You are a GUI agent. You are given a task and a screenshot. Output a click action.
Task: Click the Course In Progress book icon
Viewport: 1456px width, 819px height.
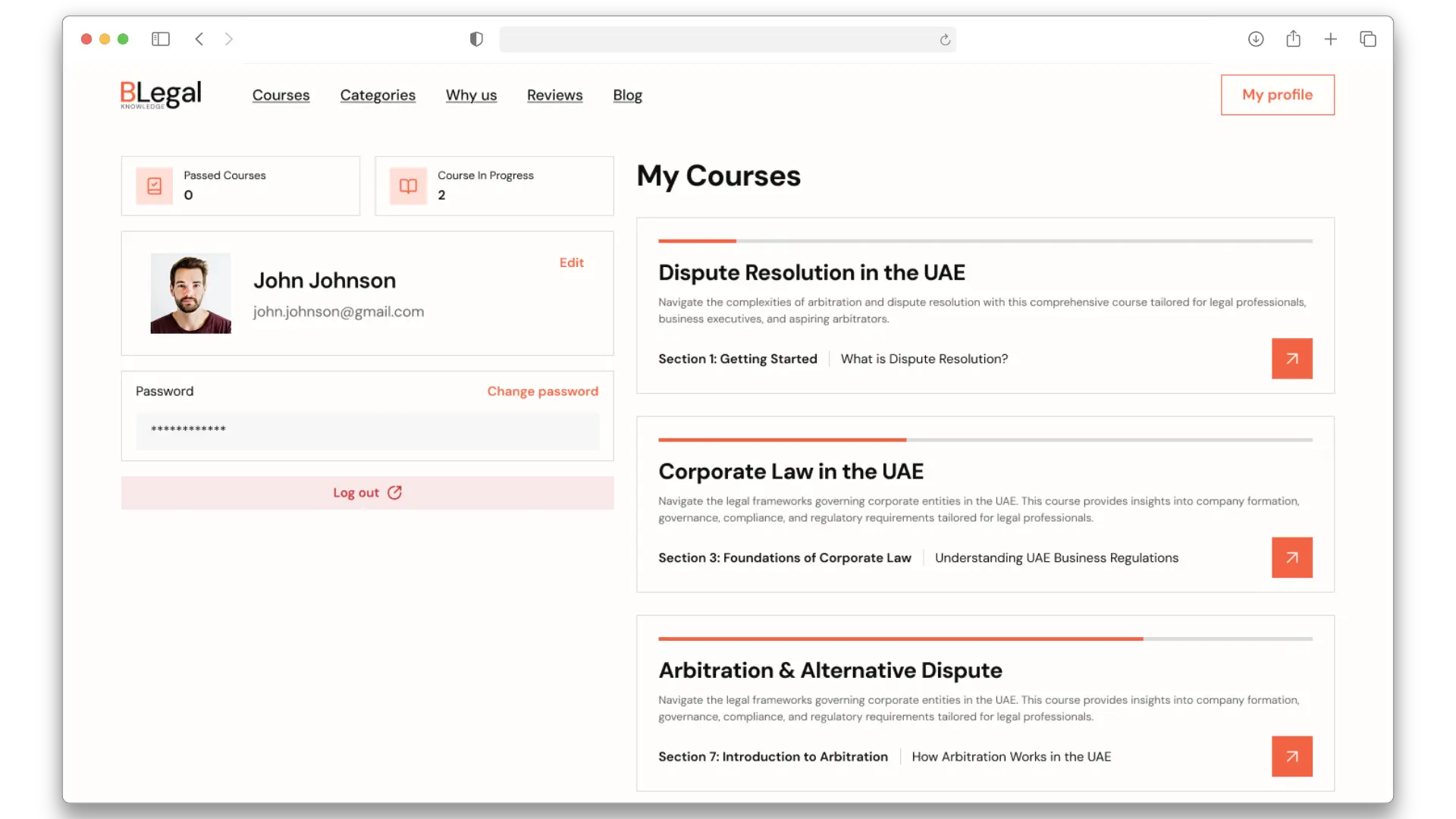[408, 186]
